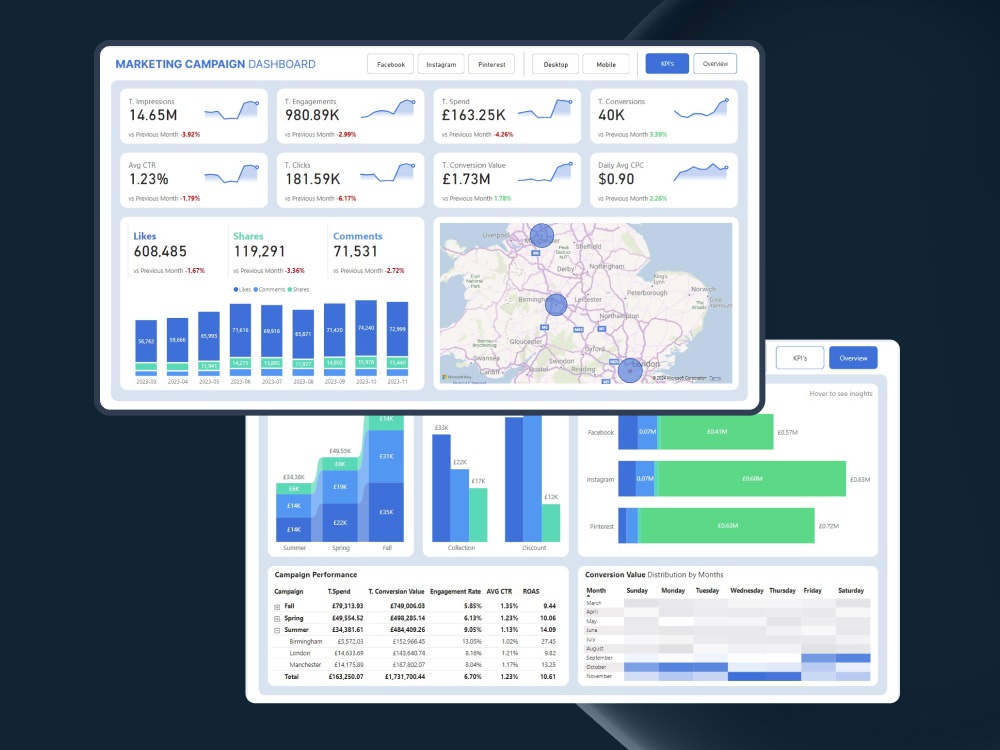Select the T. Impressions sparkline chart
Viewport: 1000px width, 750px height.
point(232,110)
